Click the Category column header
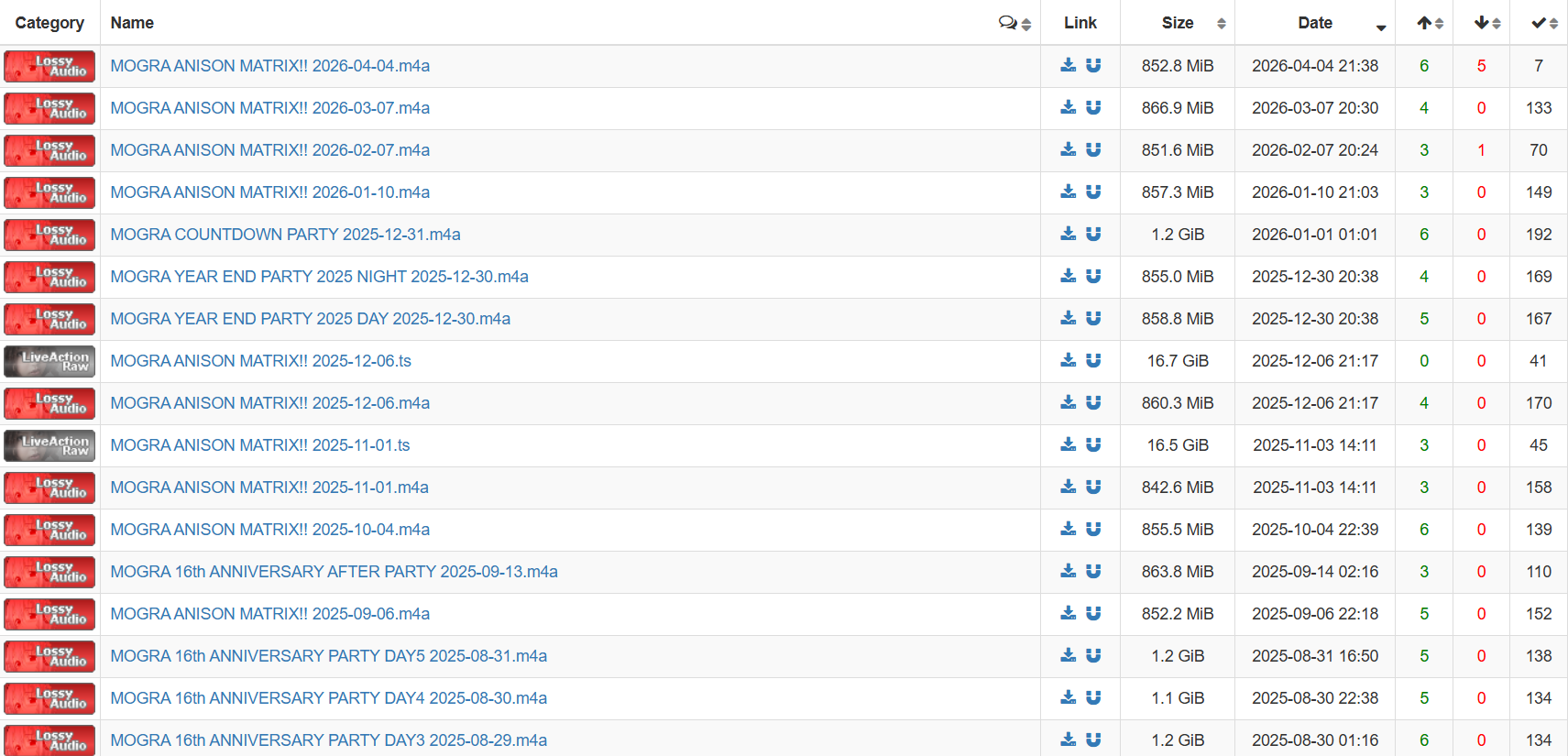 (x=49, y=23)
